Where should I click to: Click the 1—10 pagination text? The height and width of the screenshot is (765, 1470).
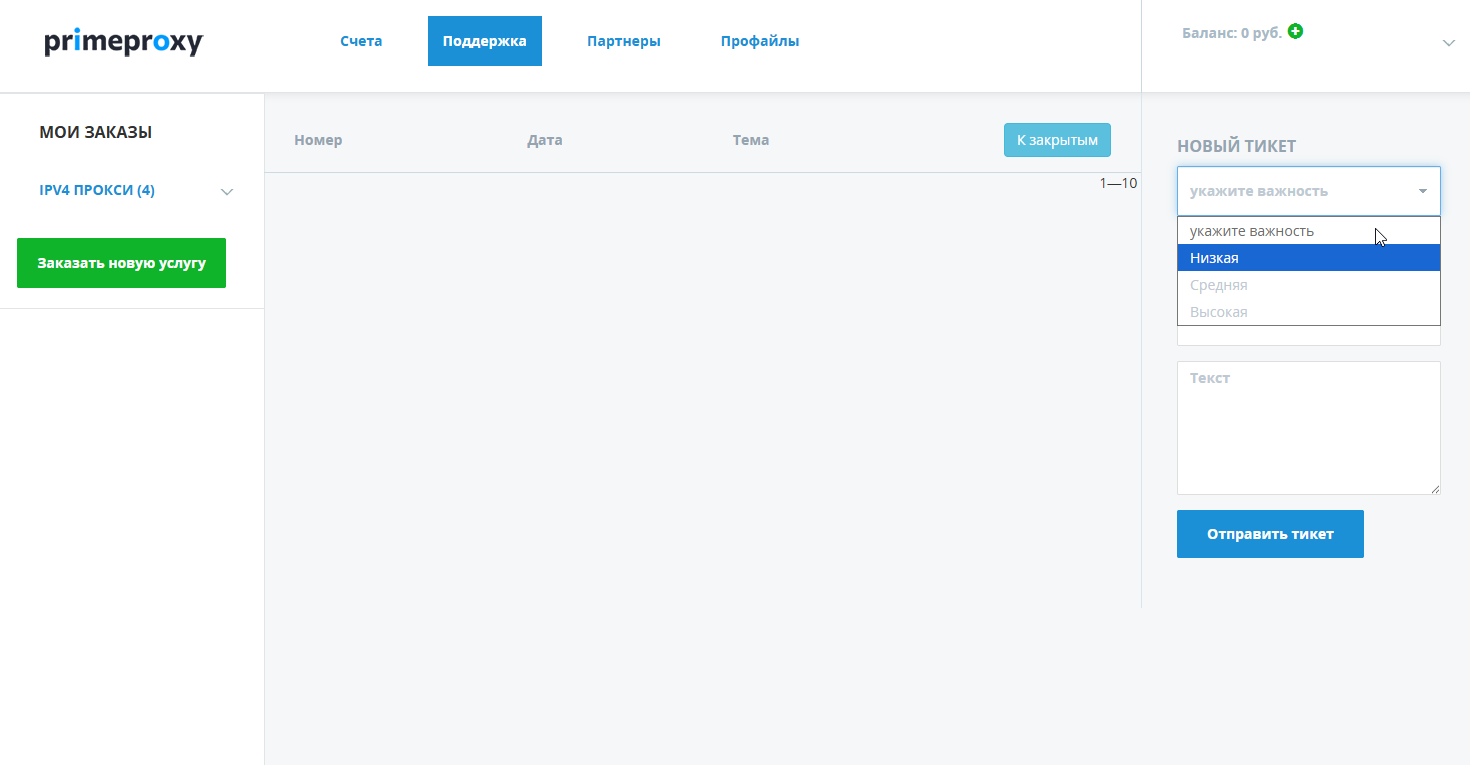1118,183
